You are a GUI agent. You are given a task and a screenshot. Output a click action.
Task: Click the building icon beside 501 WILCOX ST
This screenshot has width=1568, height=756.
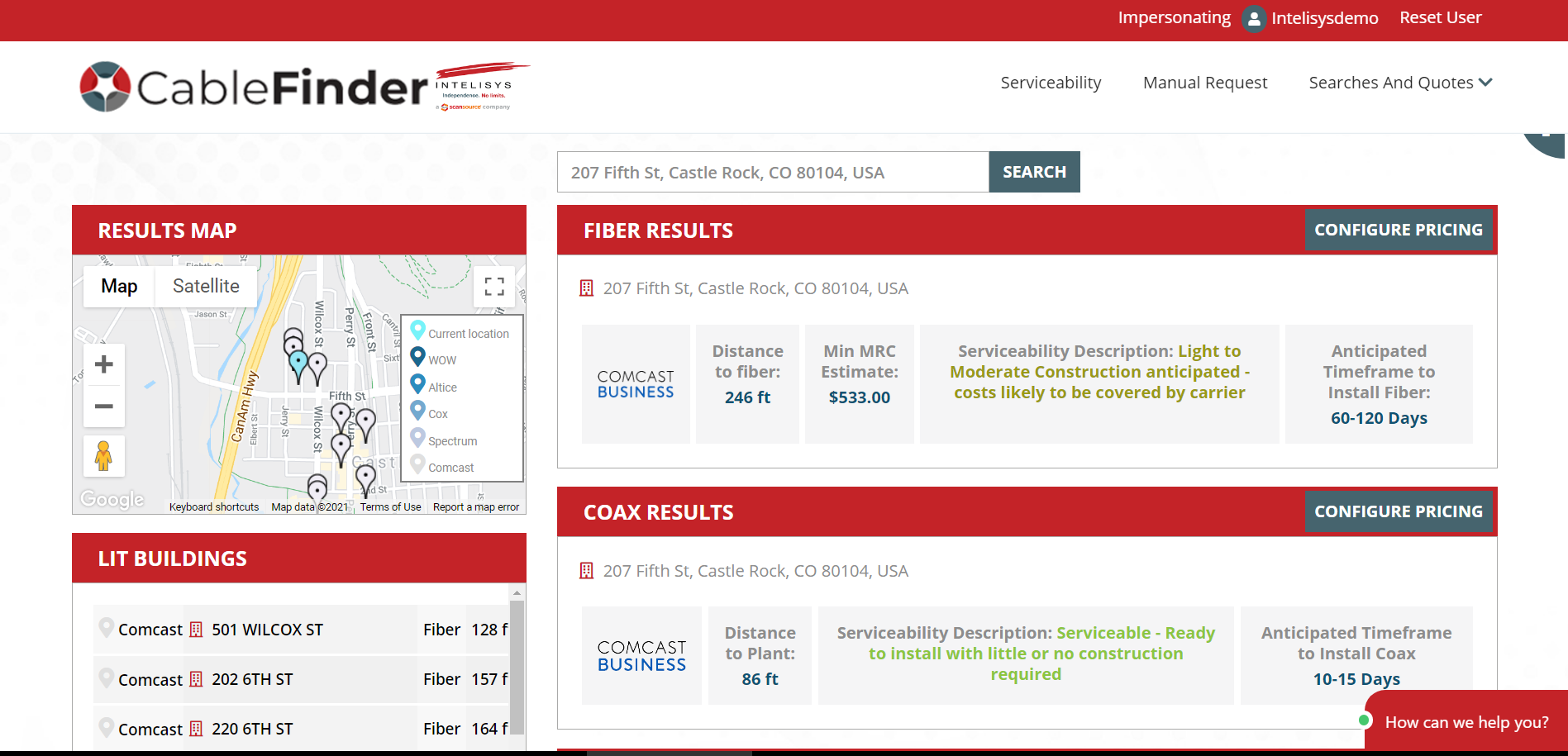click(x=196, y=629)
